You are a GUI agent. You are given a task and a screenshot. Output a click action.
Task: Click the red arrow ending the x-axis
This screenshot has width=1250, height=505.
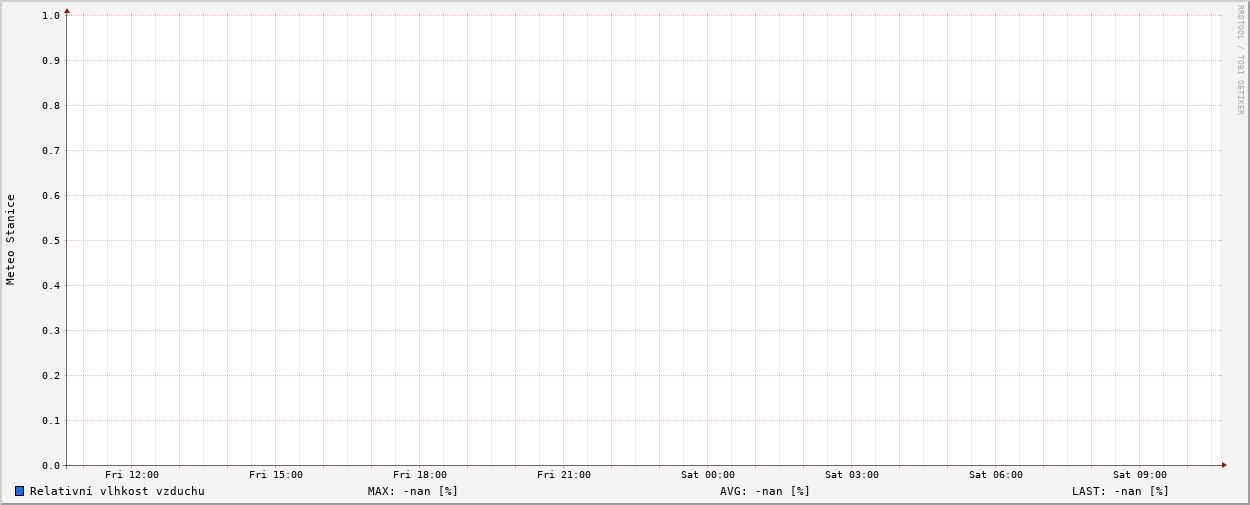[1223, 465]
